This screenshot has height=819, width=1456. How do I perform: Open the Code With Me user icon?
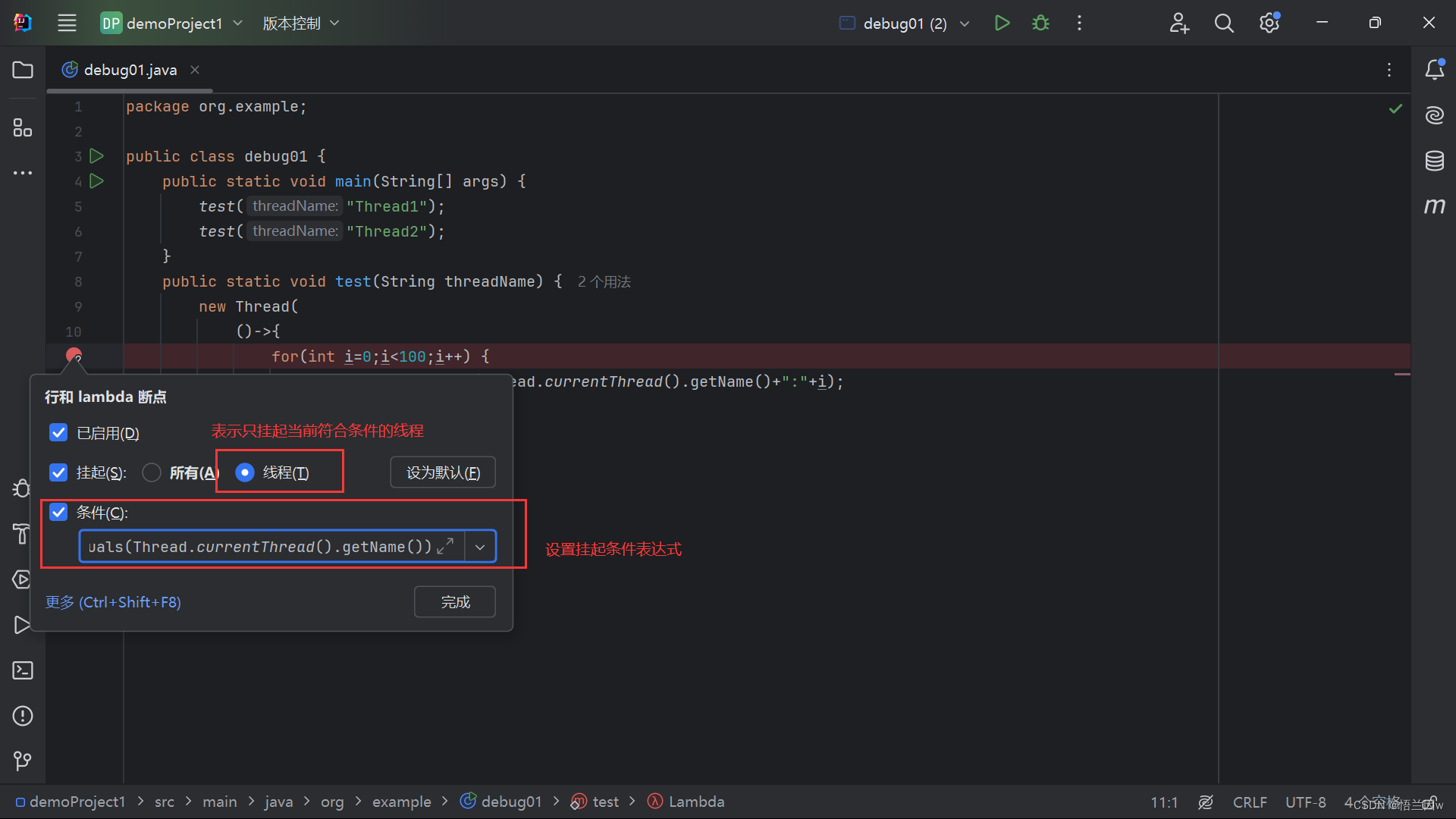pos(1179,23)
